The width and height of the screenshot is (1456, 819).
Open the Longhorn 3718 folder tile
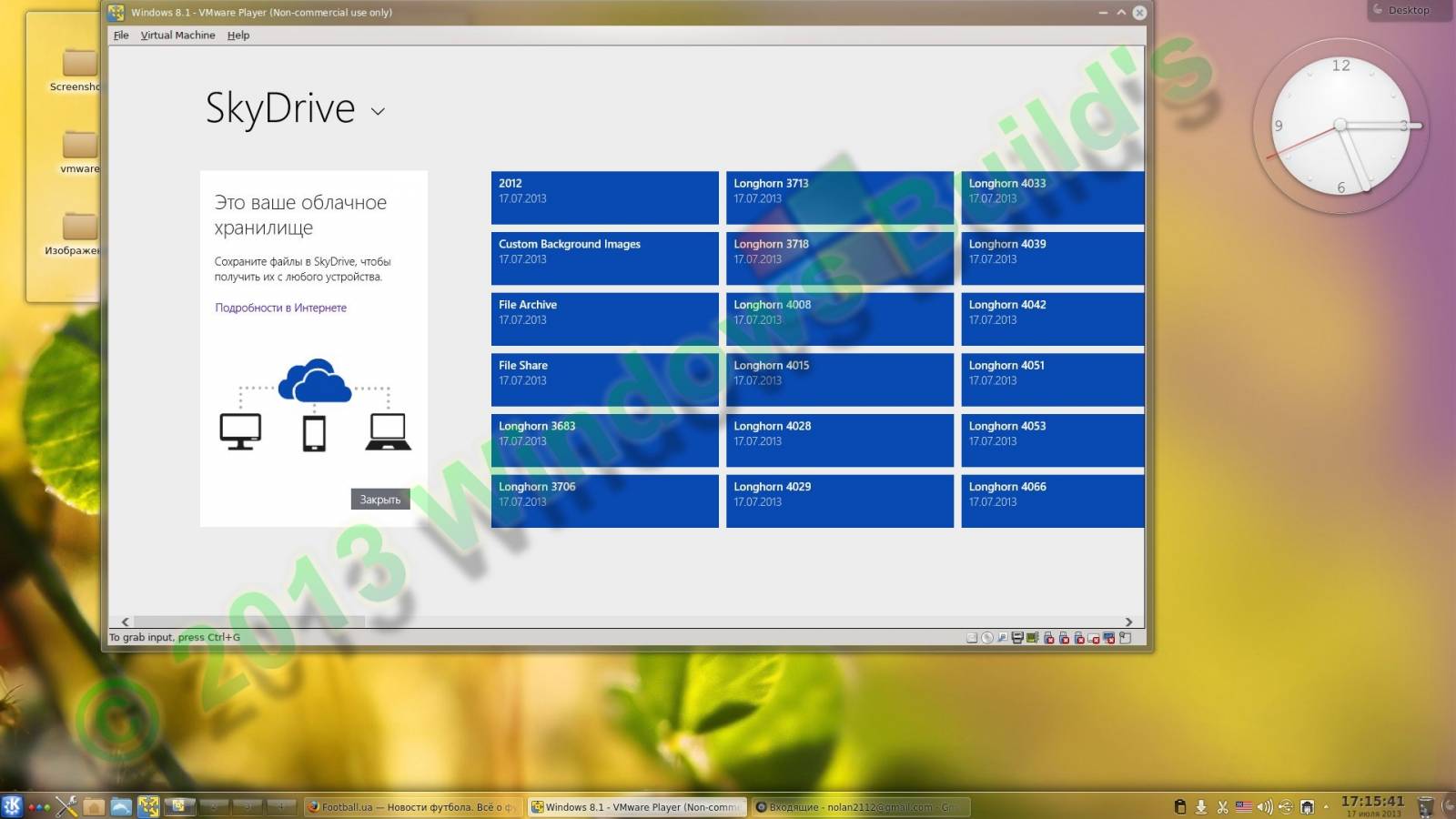tap(840, 258)
